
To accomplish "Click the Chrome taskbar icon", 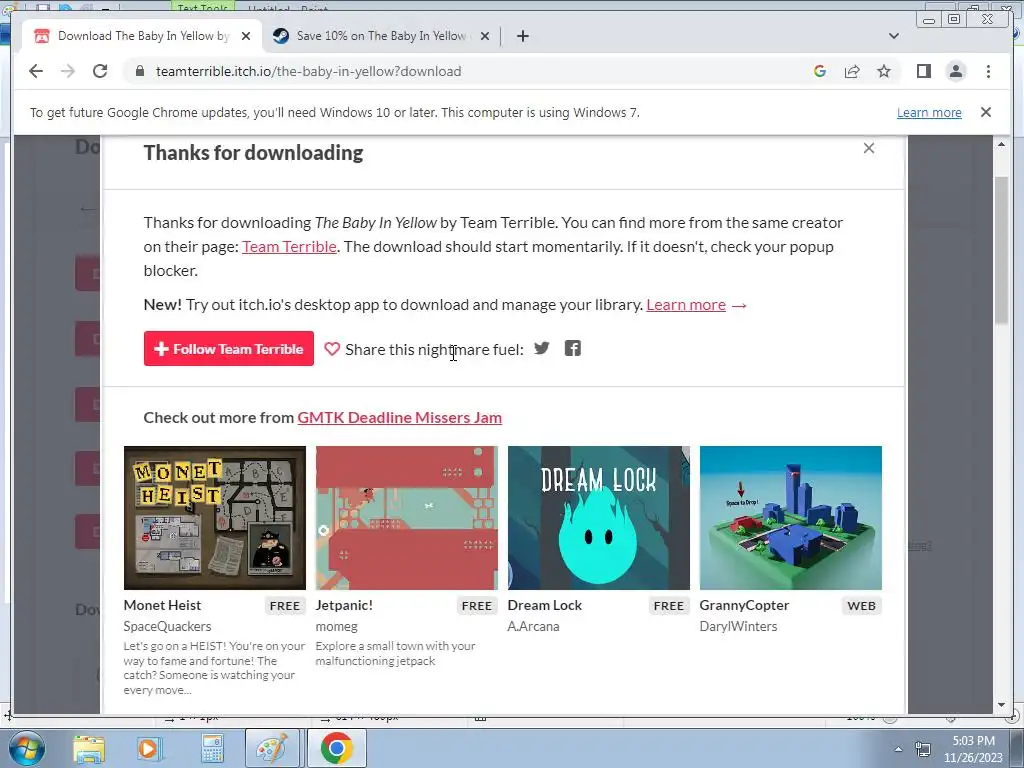I will pyautogui.click(x=336, y=748).
